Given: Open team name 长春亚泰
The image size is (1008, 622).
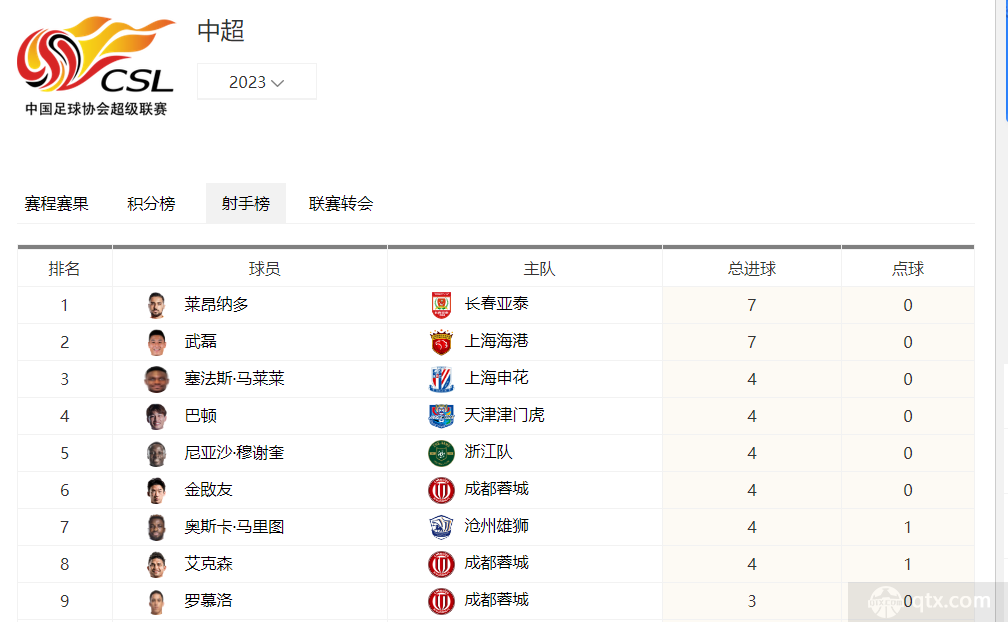Looking at the screenshot, I should (496, 303).
